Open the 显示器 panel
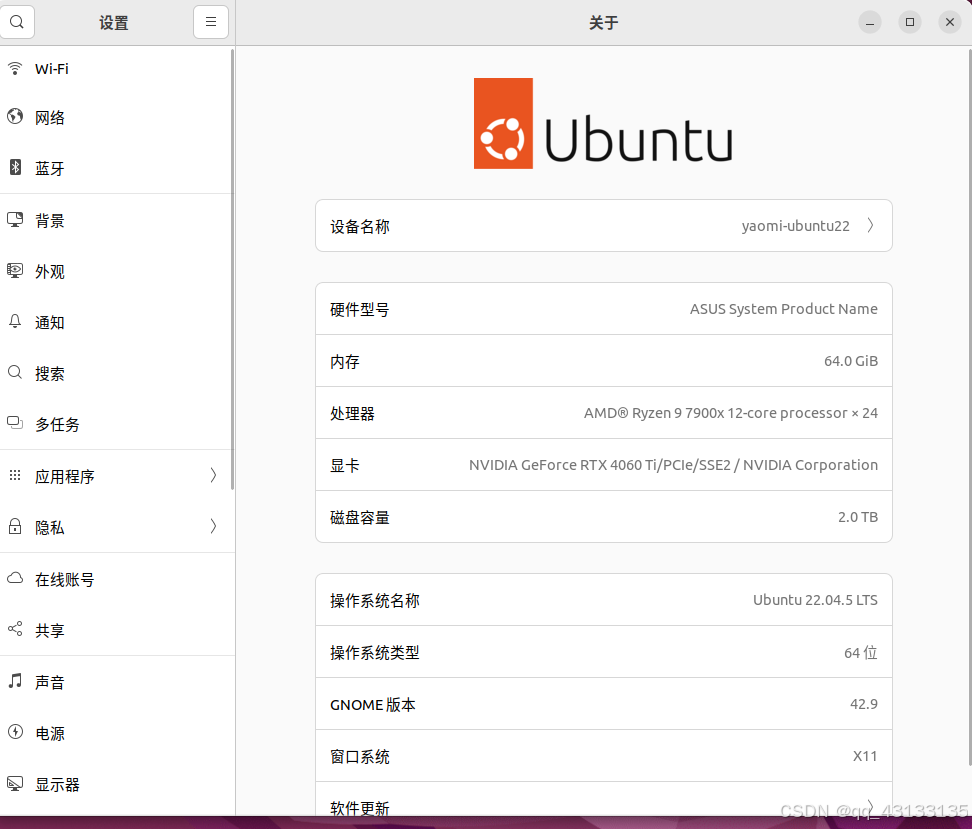Screen dimensions: 972x829 117,784
